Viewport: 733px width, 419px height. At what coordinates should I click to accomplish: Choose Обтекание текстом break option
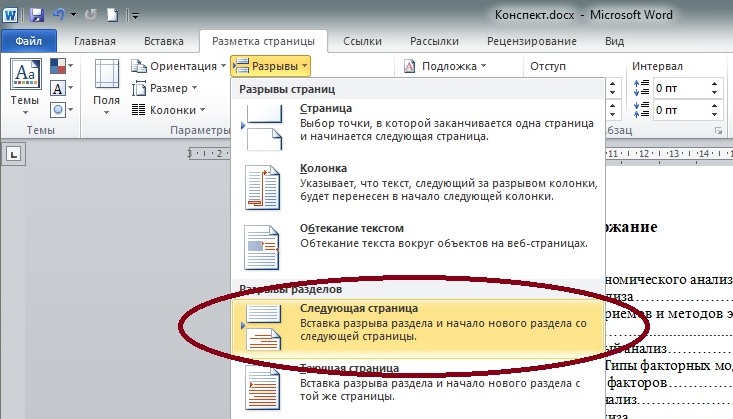(418, 247)
